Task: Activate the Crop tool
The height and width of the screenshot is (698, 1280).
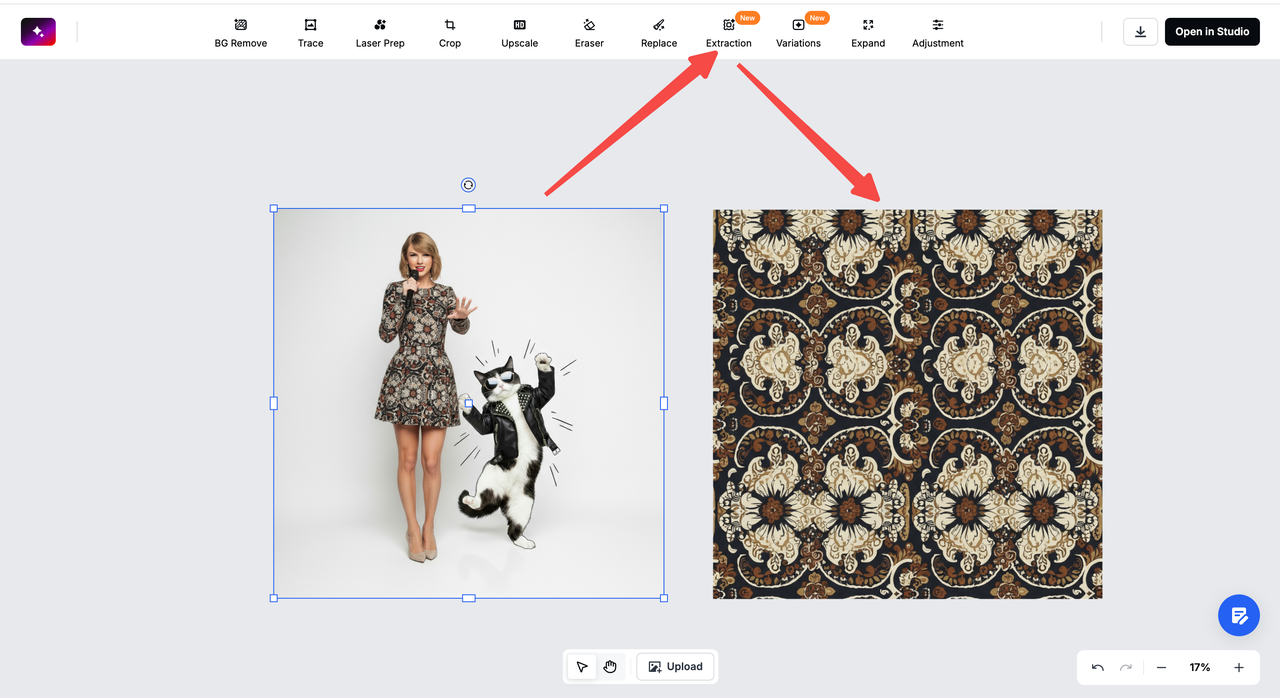Action: tap(450, 32)
